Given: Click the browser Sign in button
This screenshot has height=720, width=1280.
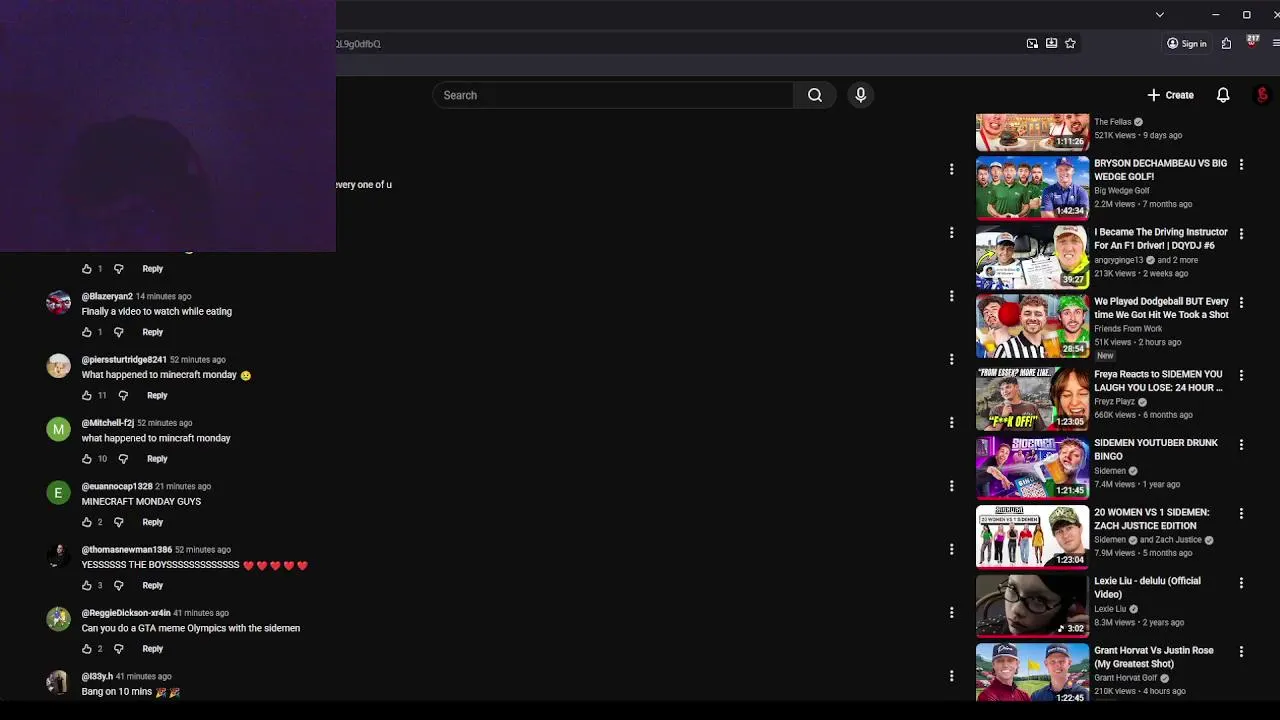Looking at the screenshot, I should 1186,43.
